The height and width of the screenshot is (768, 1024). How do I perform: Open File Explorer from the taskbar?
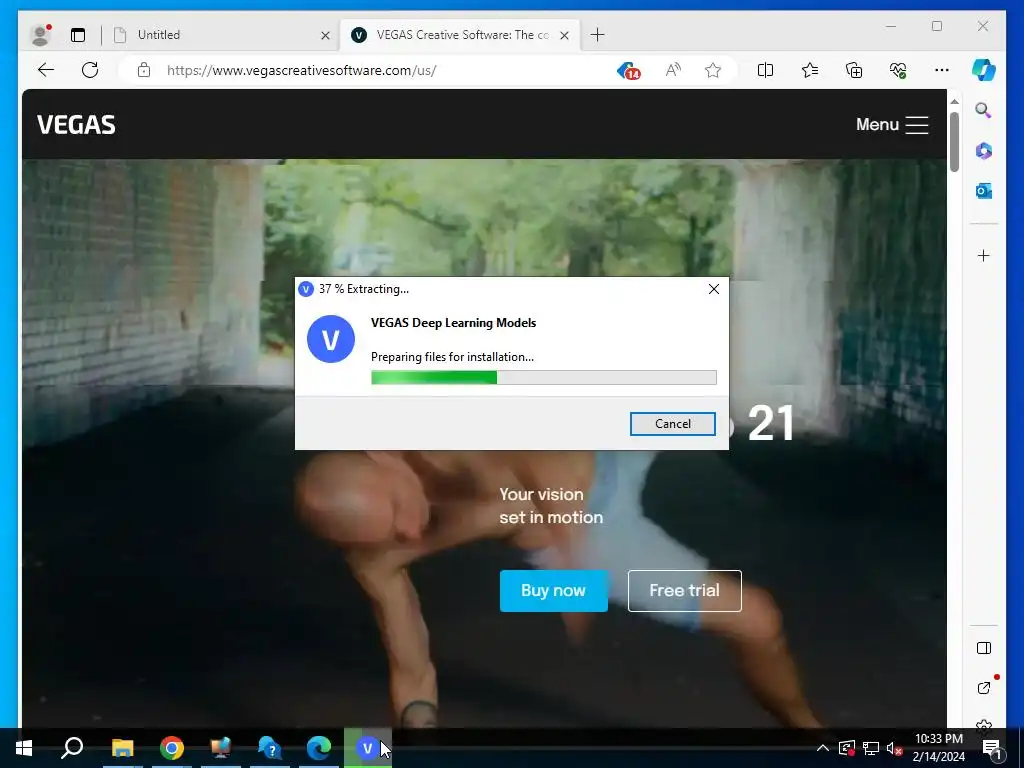[122, 748]
